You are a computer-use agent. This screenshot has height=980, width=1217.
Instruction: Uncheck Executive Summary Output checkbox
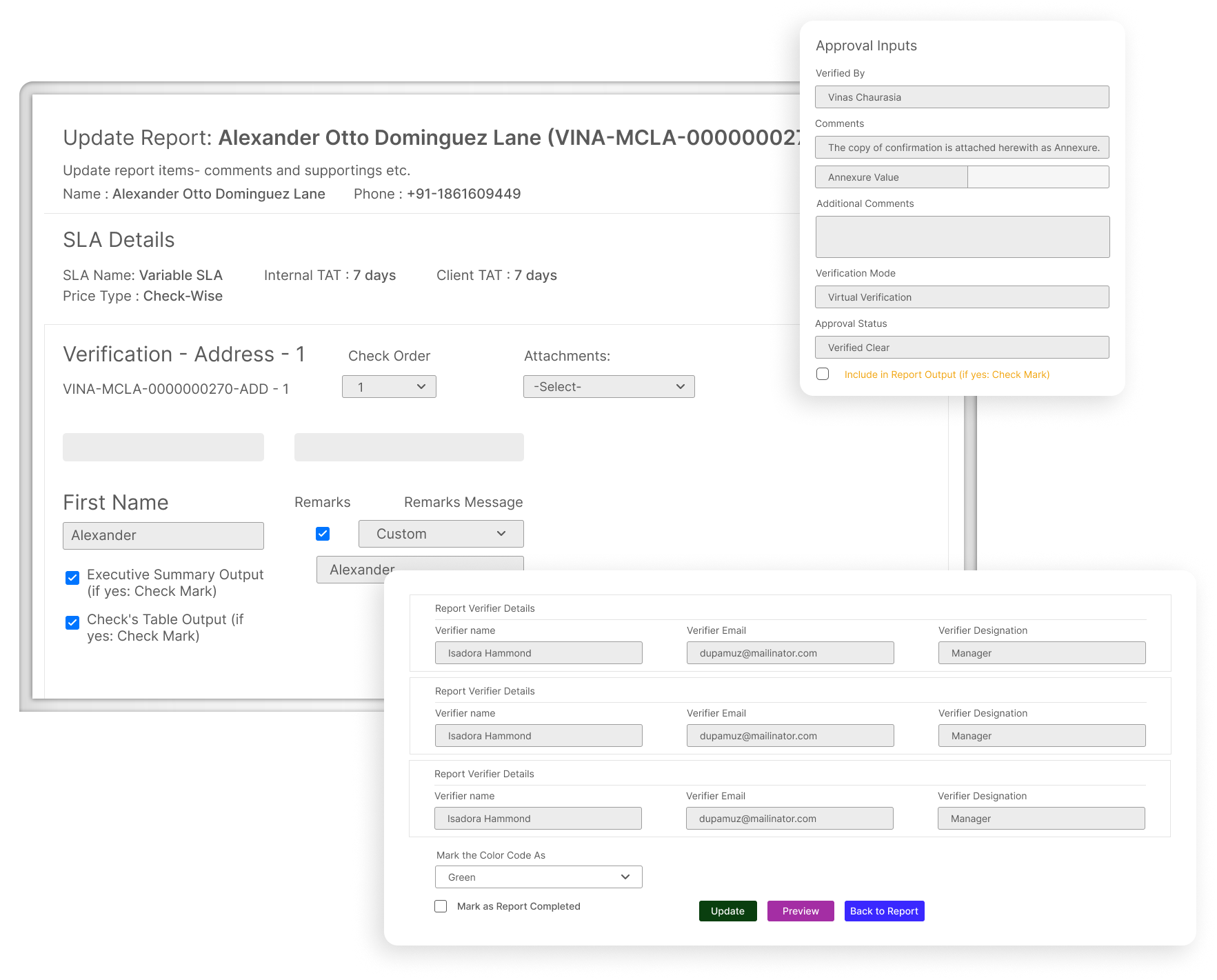click(x=72, y=578)
